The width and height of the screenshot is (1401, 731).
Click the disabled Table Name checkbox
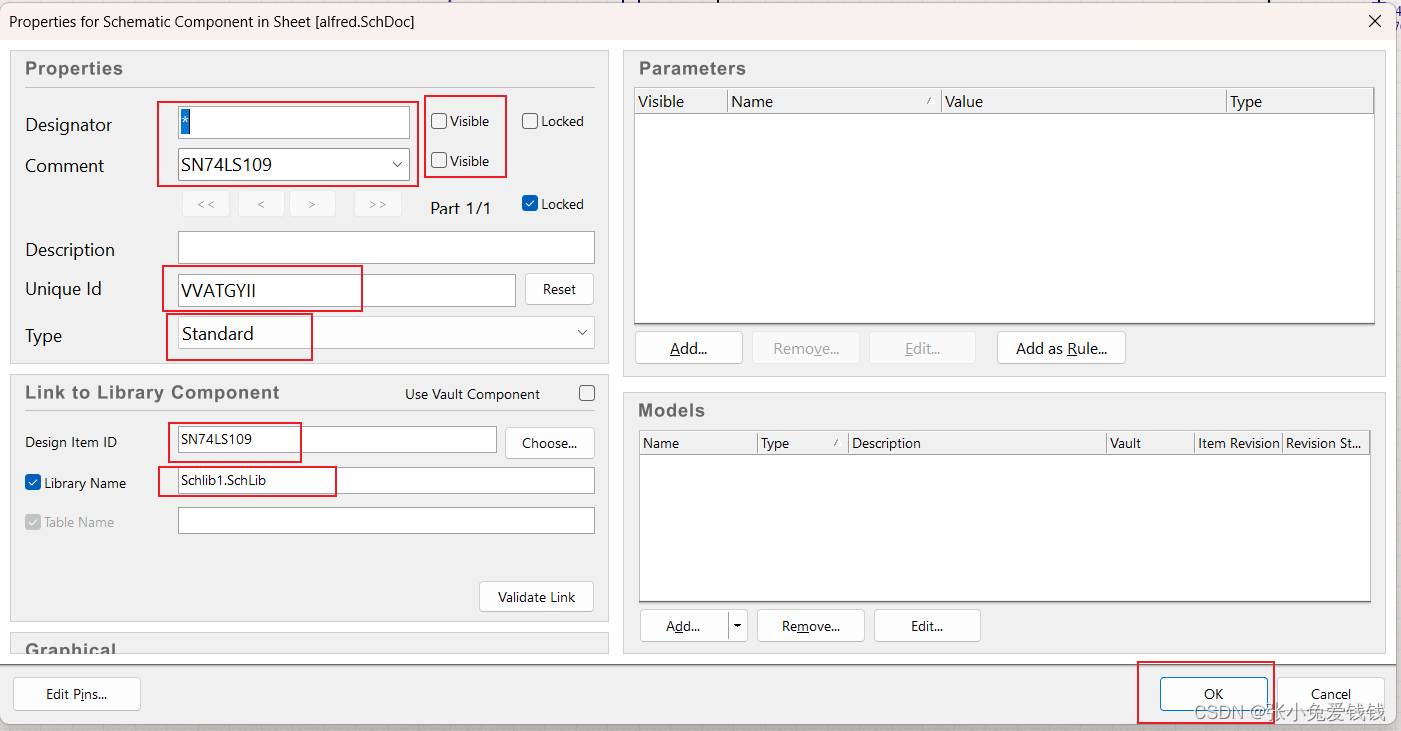(x=33, y=521)
